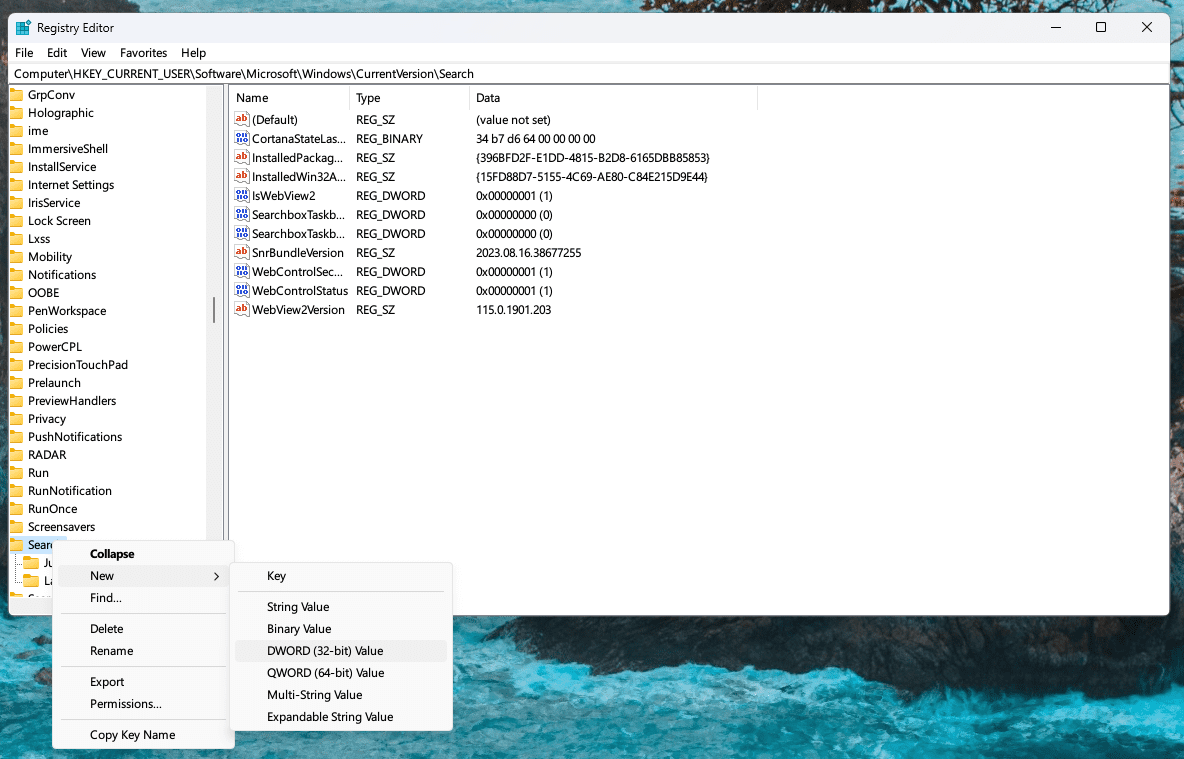This screenshot has width=1184, height=759.
Task: Choose DWORD (32-bit) Value from submenu
Action: coord(341,651)
